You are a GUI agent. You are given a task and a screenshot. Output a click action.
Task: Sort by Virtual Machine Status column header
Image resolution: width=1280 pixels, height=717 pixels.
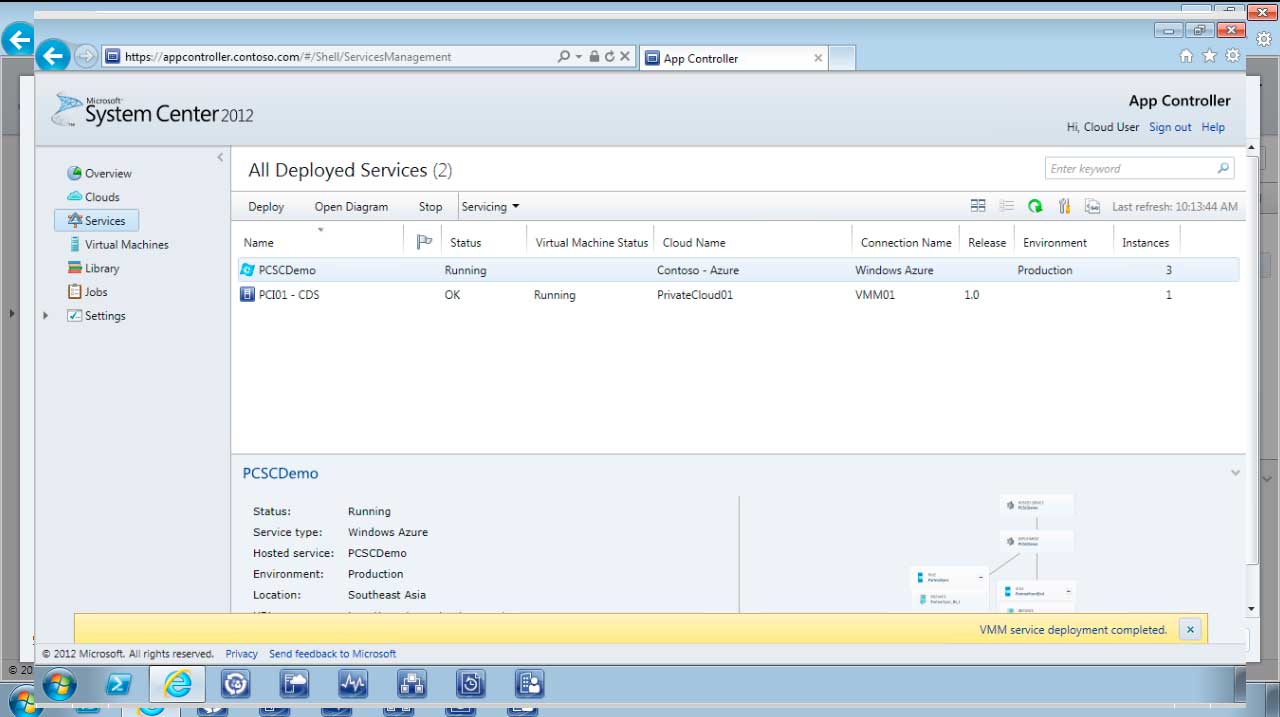pos(592,243)
